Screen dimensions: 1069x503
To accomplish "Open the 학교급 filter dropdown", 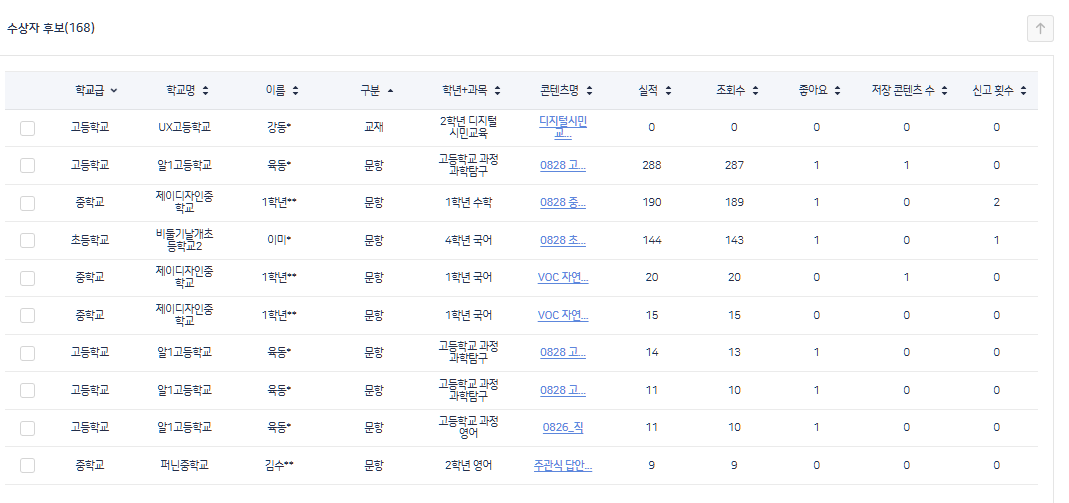I will (113, 91).
